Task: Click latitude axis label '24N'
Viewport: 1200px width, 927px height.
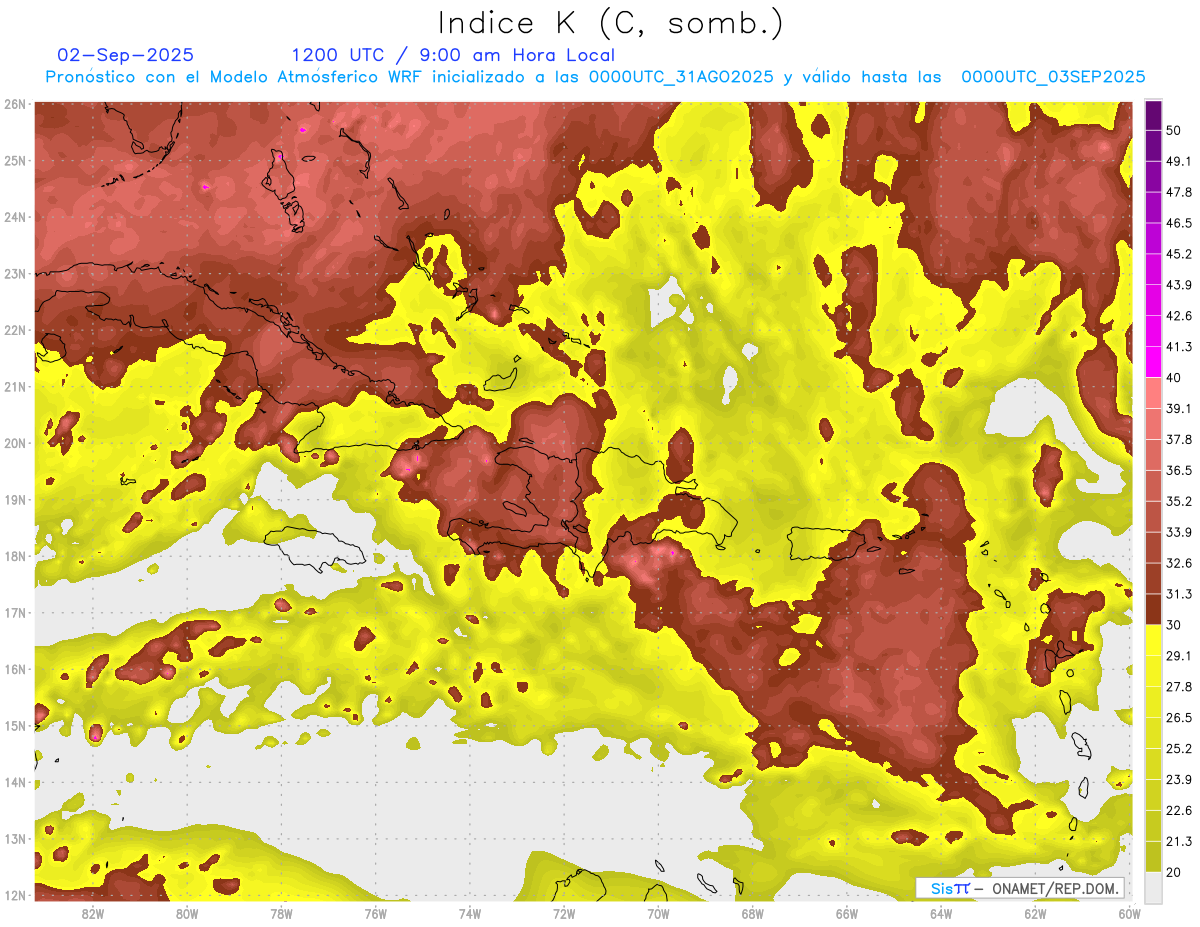Action: (15, 217)
